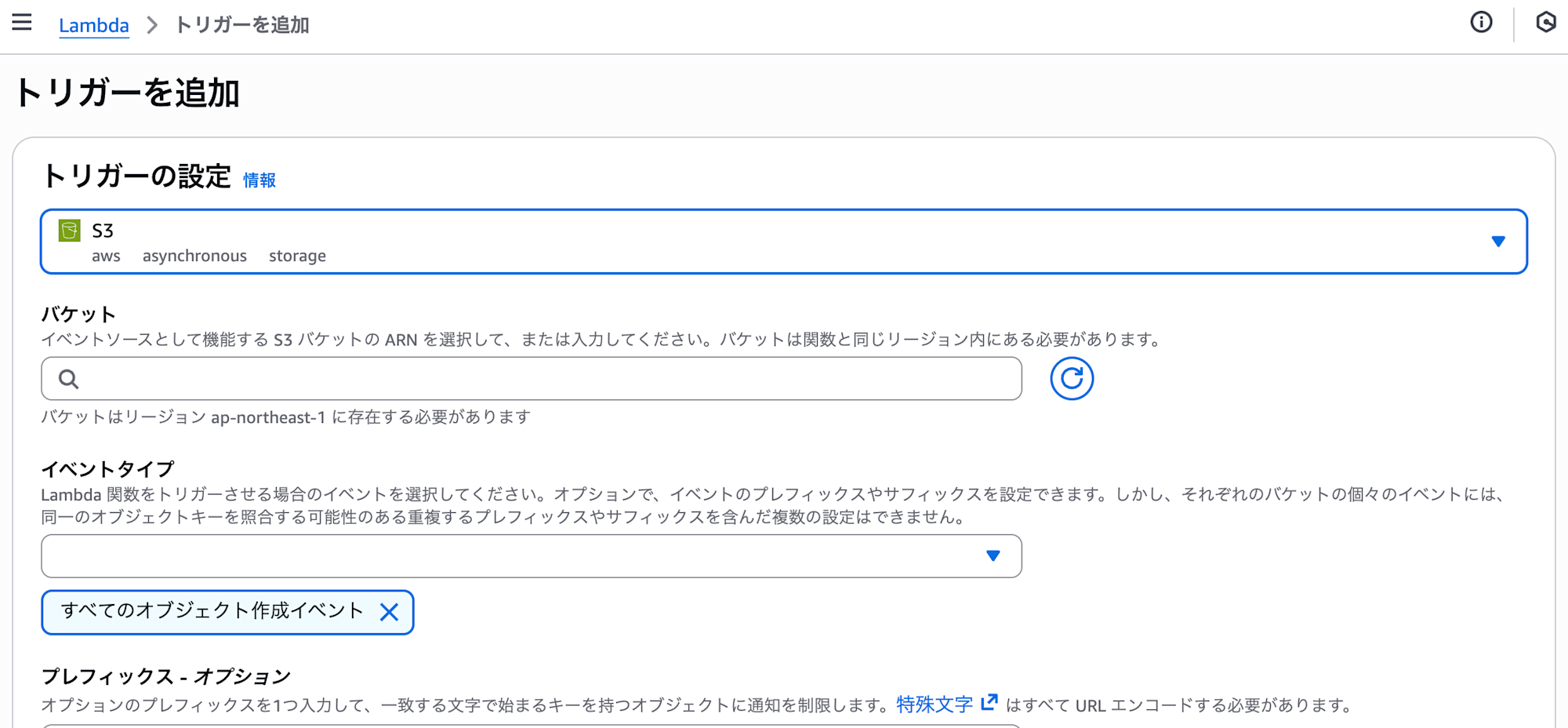Click the 特殊文字 link
Screen dimensions: 1568x728
click(934, 704)
